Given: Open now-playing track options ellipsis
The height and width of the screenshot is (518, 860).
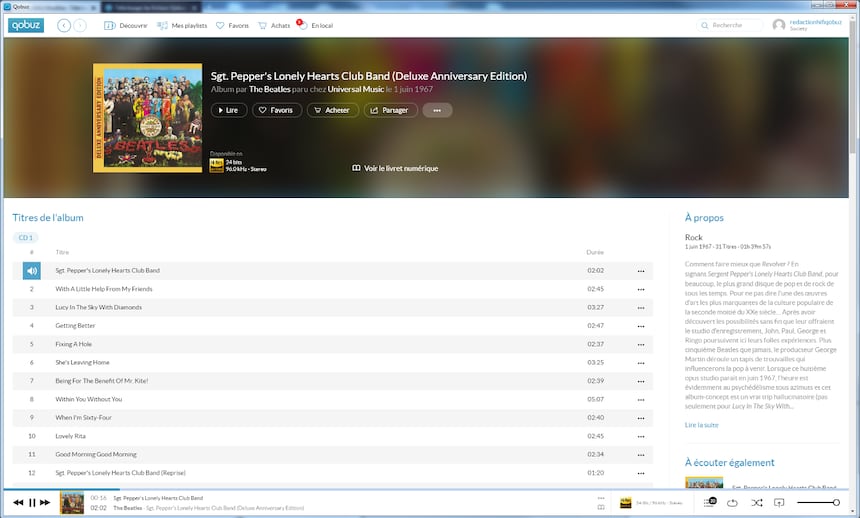Looking at the screenshot, I should 601,498.
